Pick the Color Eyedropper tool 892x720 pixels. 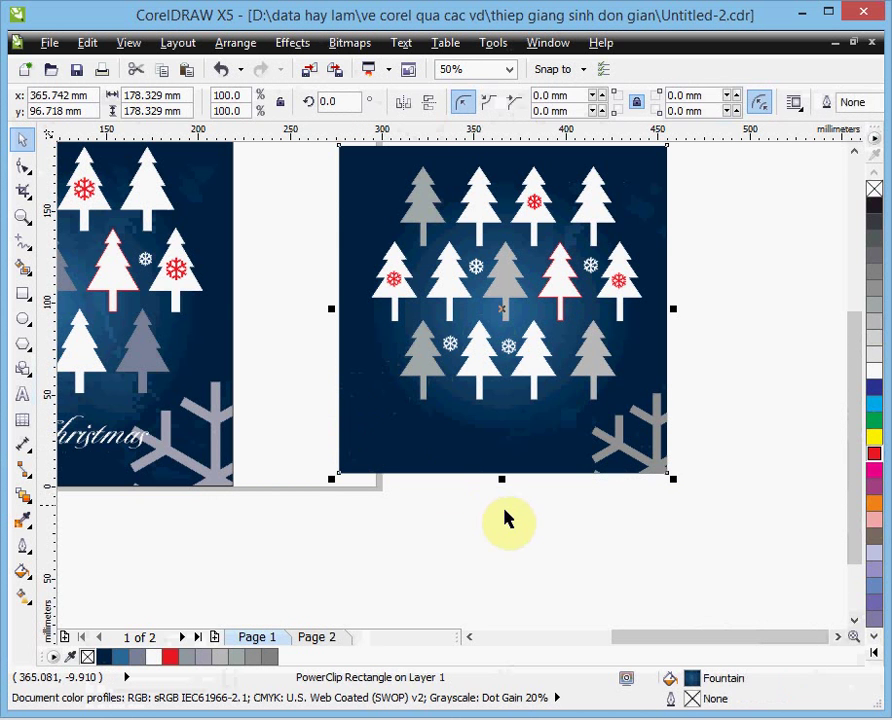22,520
